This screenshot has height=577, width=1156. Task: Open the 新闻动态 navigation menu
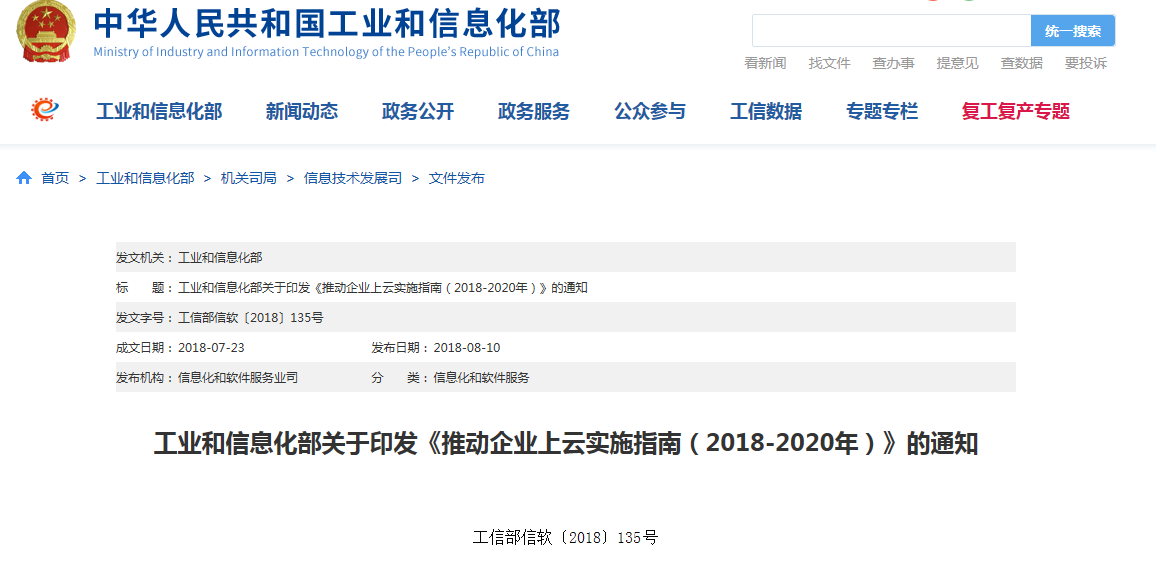click(x=302, y=111)
